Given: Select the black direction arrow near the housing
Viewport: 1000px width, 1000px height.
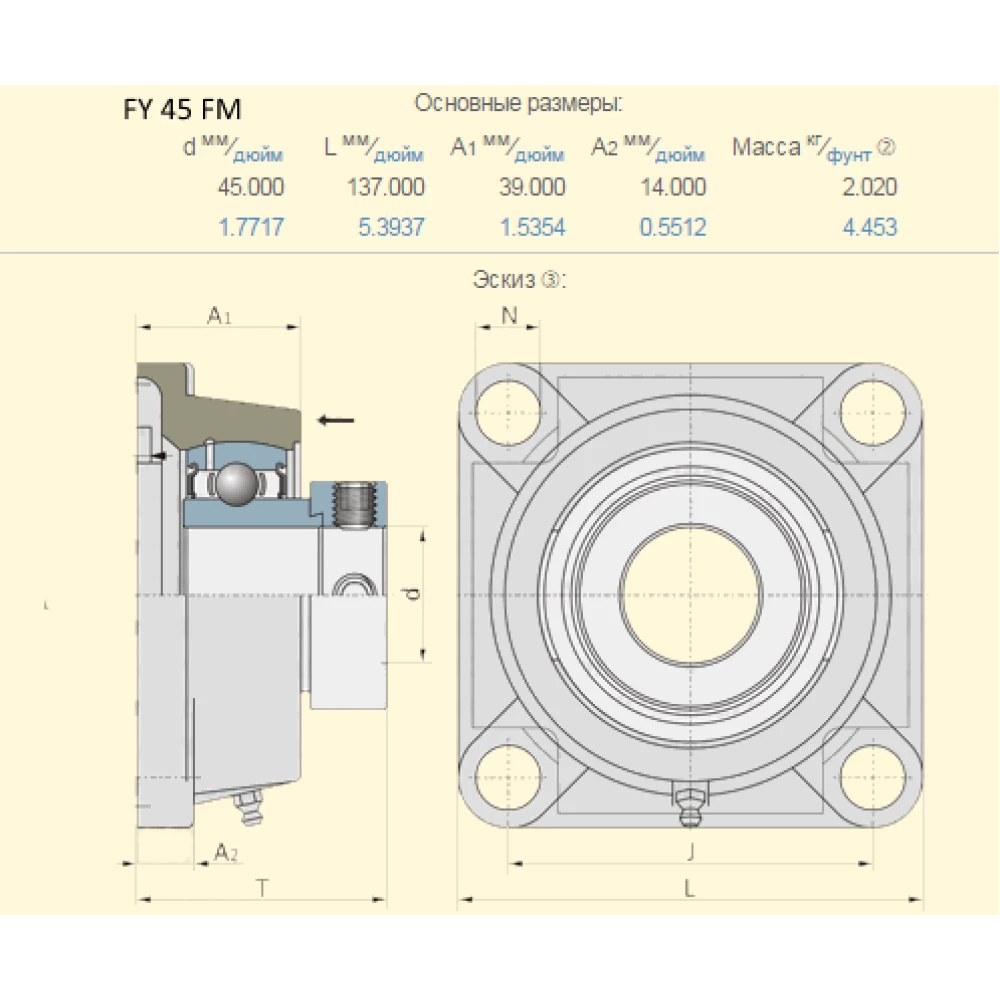Looking at the screenshot, I should 336,420.
